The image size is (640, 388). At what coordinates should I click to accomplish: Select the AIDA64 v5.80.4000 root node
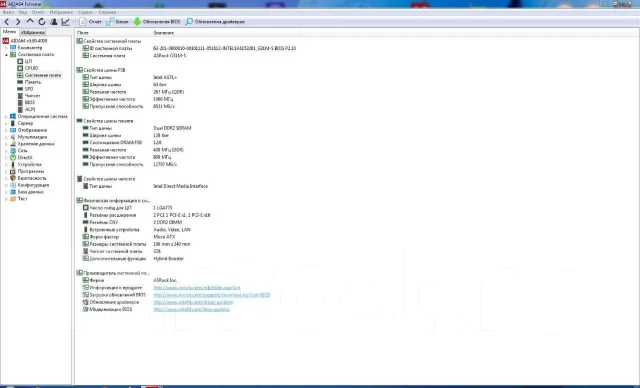(25, 41)
